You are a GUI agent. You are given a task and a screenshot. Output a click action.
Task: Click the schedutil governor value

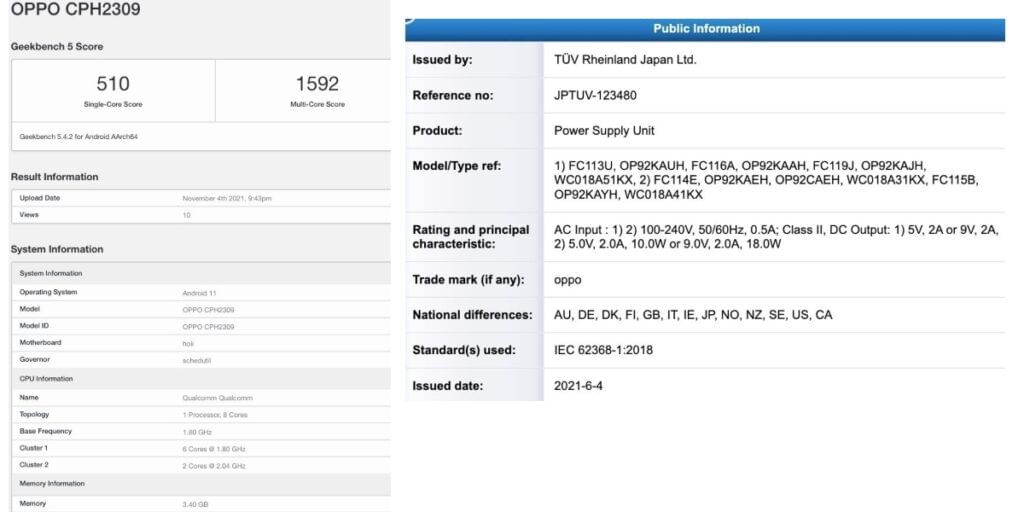[x=195, y=360]
